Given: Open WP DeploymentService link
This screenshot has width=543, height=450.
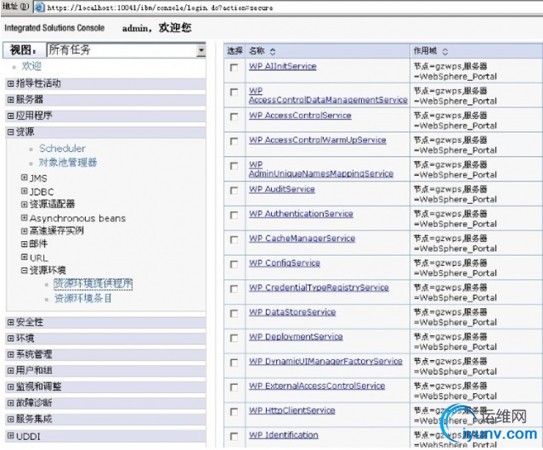Looking at the screenshot, I should [x=296, y=337].
